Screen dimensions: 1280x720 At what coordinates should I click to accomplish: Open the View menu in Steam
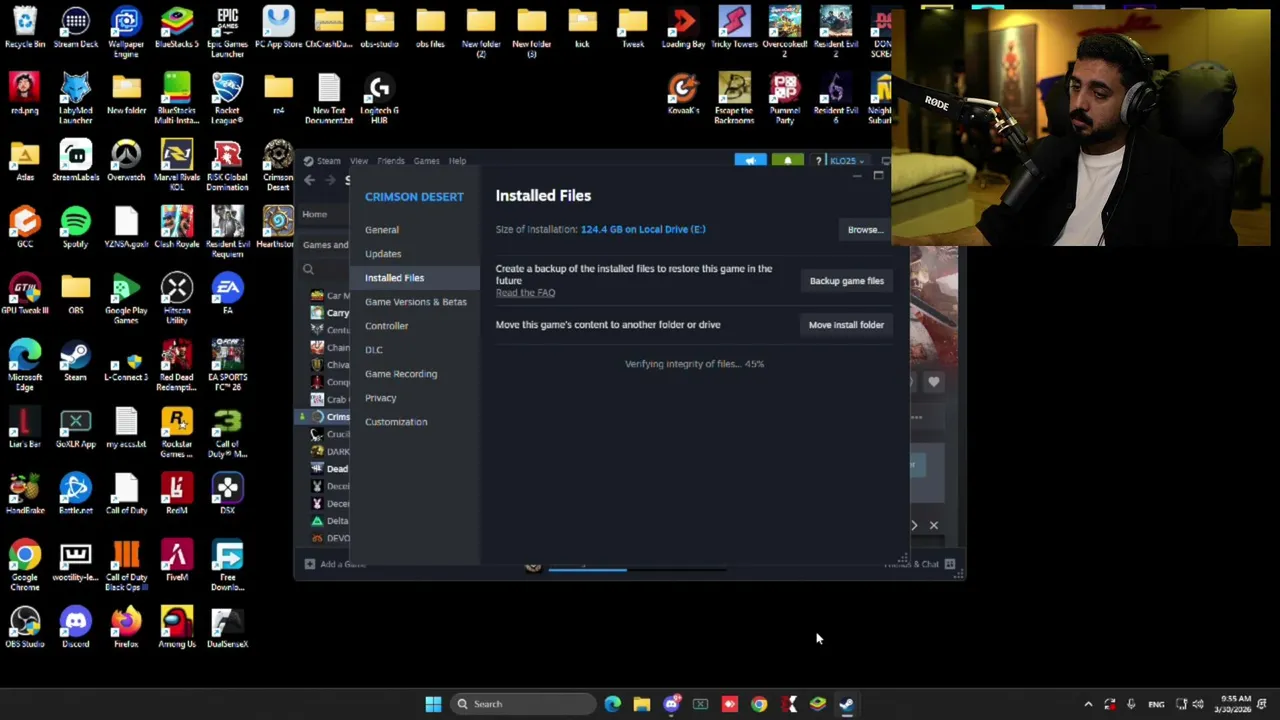point(358,161)
